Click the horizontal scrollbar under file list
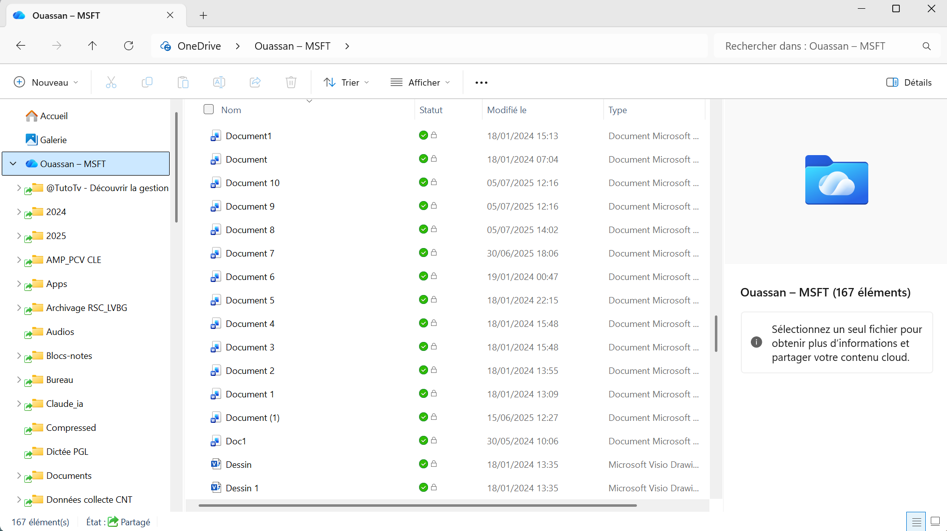The image size is (947, 531). pyautogui.click(x=417, y=505)
